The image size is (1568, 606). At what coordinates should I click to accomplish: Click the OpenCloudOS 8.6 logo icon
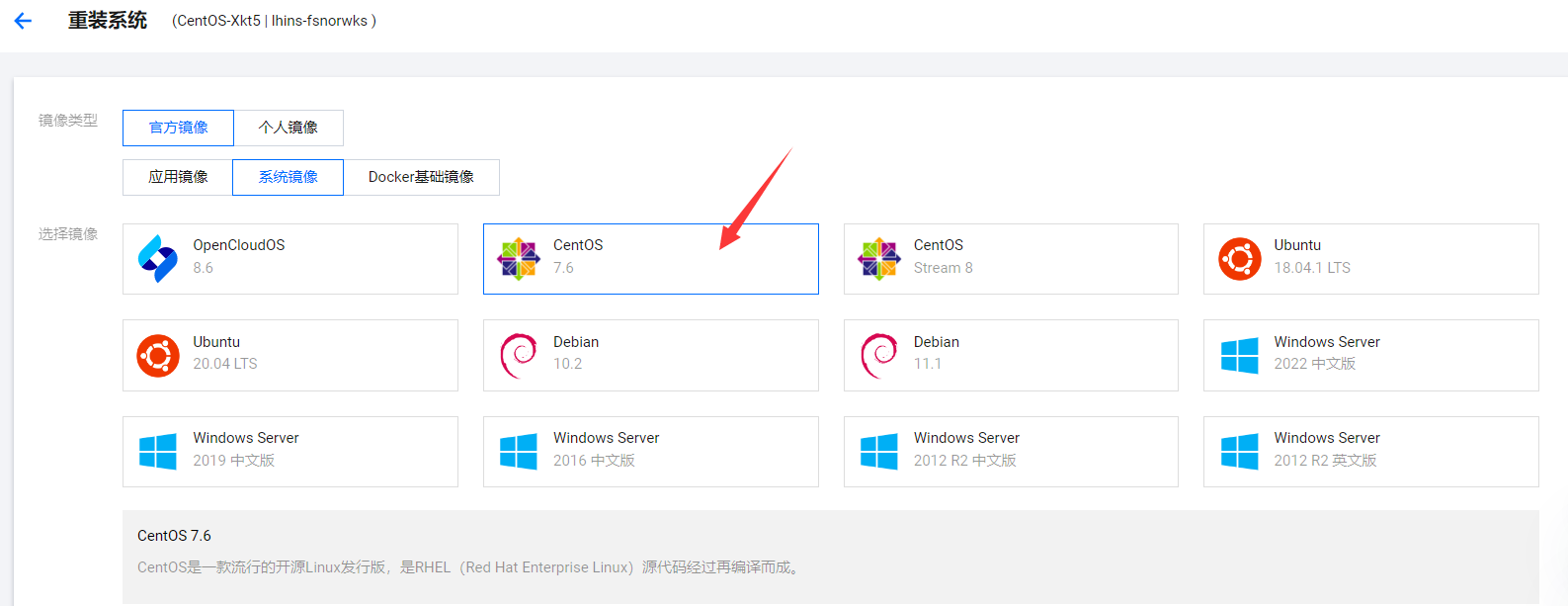click(158, 259)
